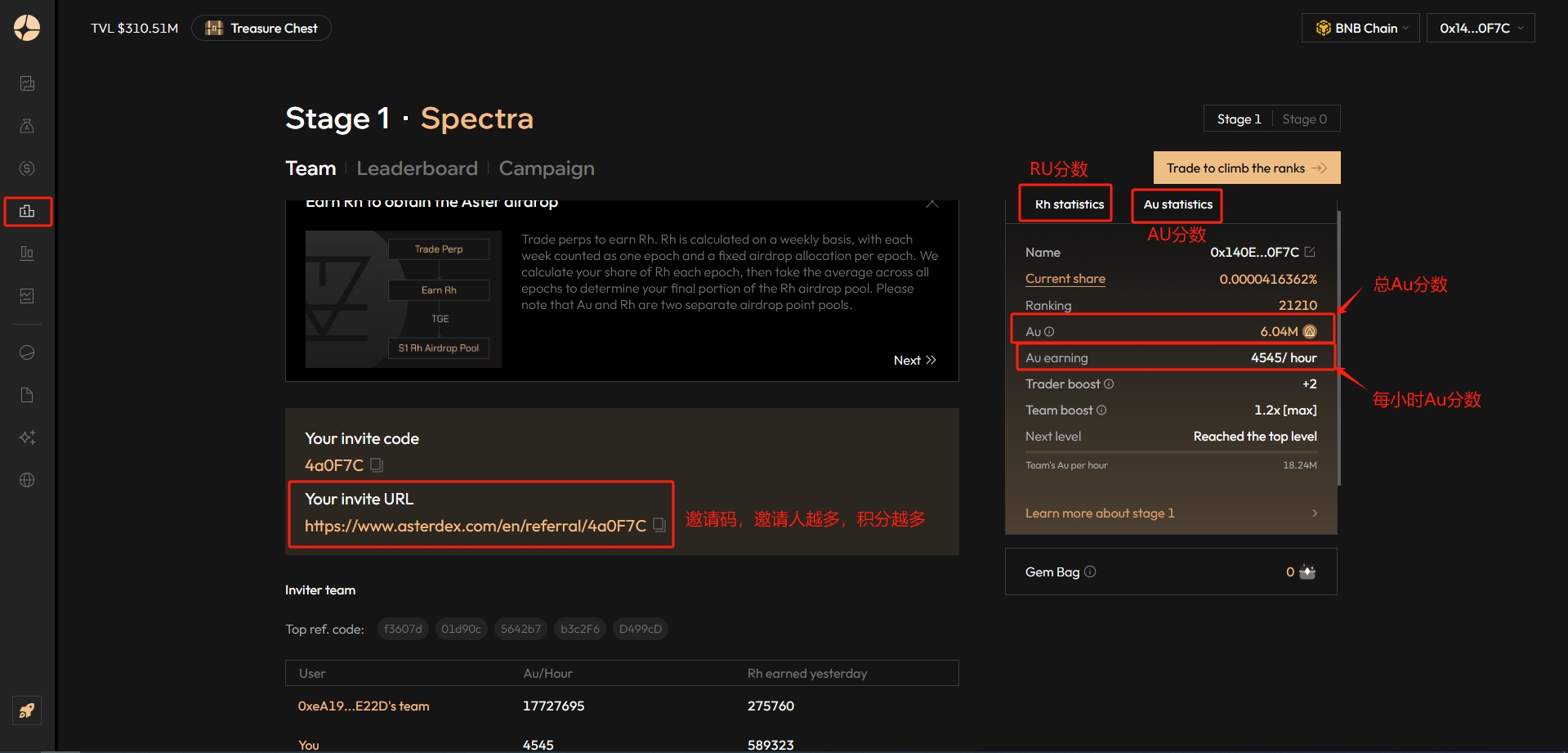This screenshot has height=753, width=1568.
Task: Click the stats panel vertical scrollbar
Action: [1338, 347]
